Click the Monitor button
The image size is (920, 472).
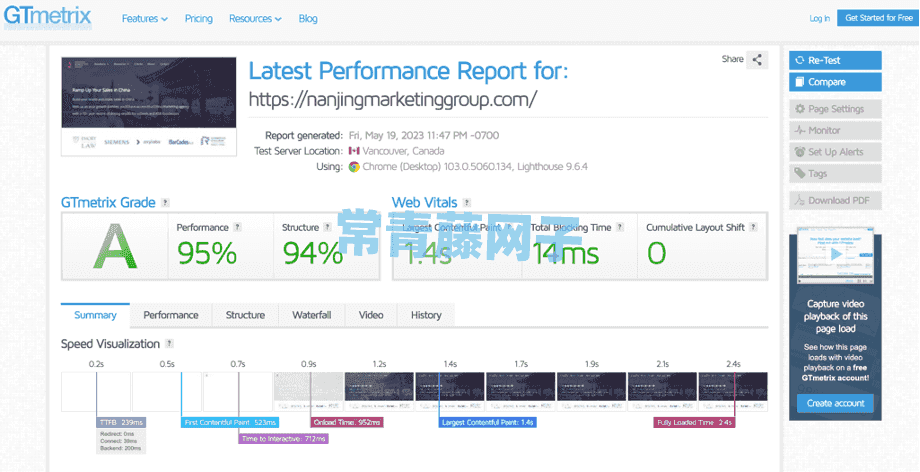pos(835,130)
